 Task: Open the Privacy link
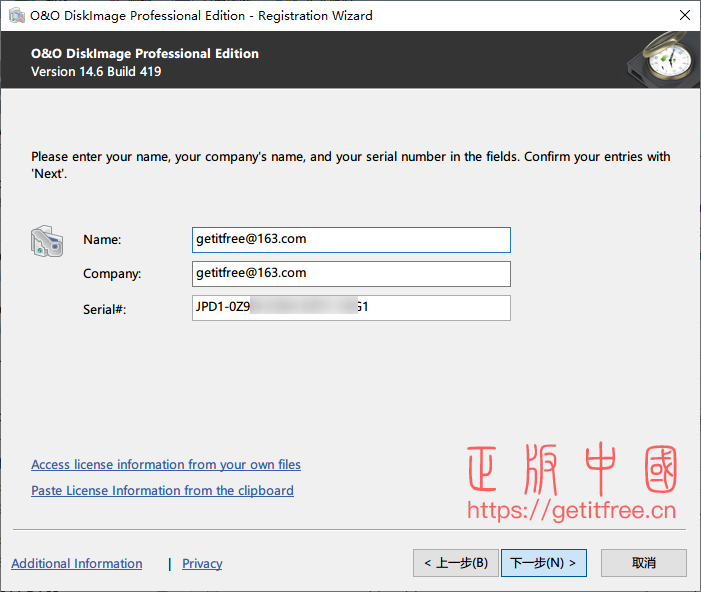[202, 563]
